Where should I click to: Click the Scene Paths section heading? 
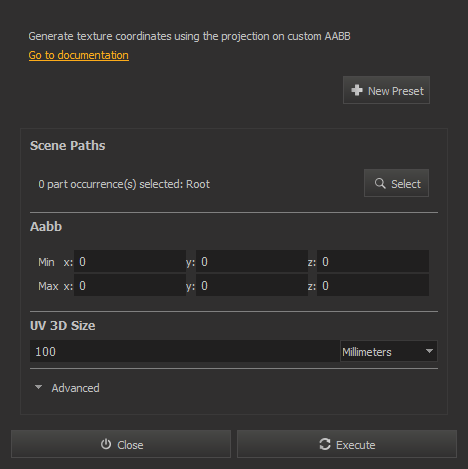pyautogui.click(x=68, y=146)
